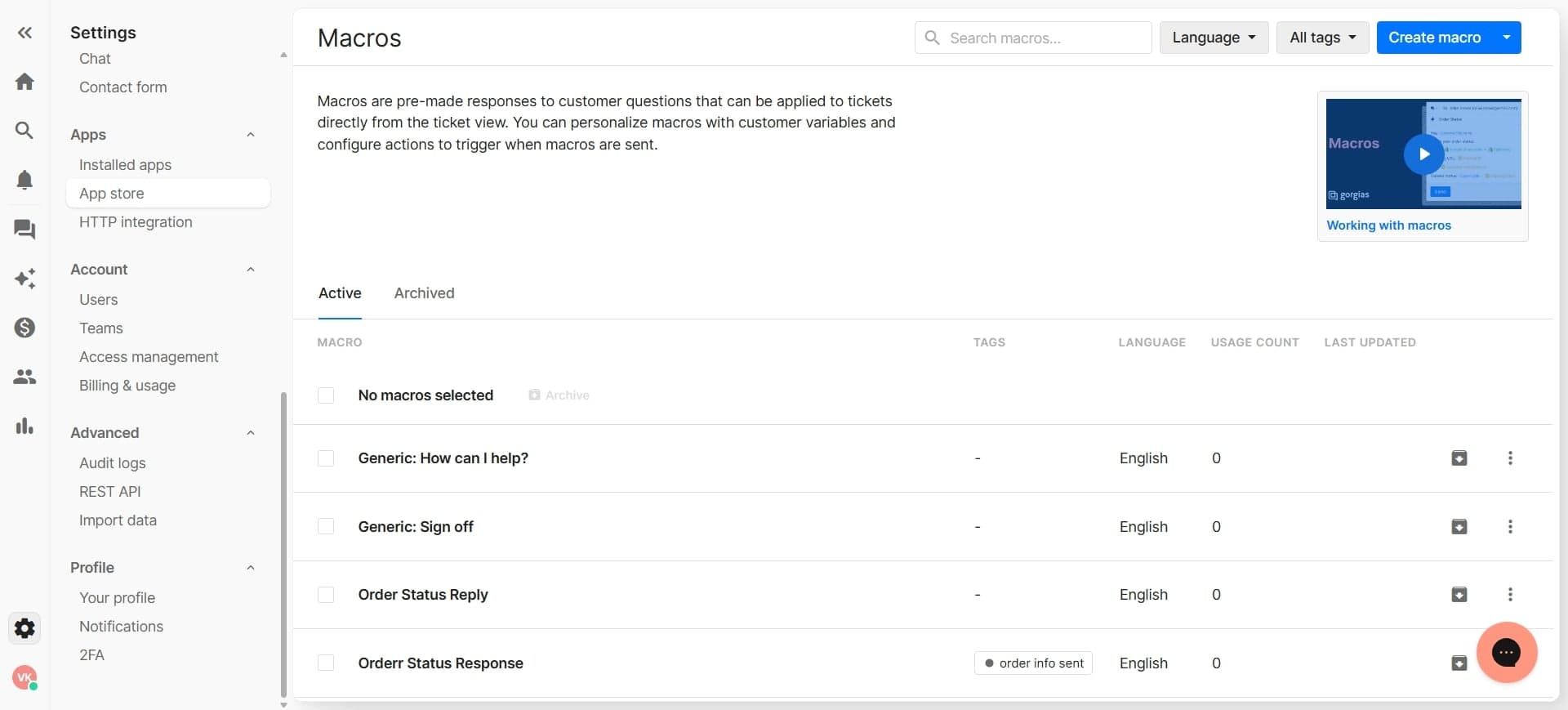Click the Create macro button
The height and width of the screenshot is (710, 1568).
tap(1434, 38)
